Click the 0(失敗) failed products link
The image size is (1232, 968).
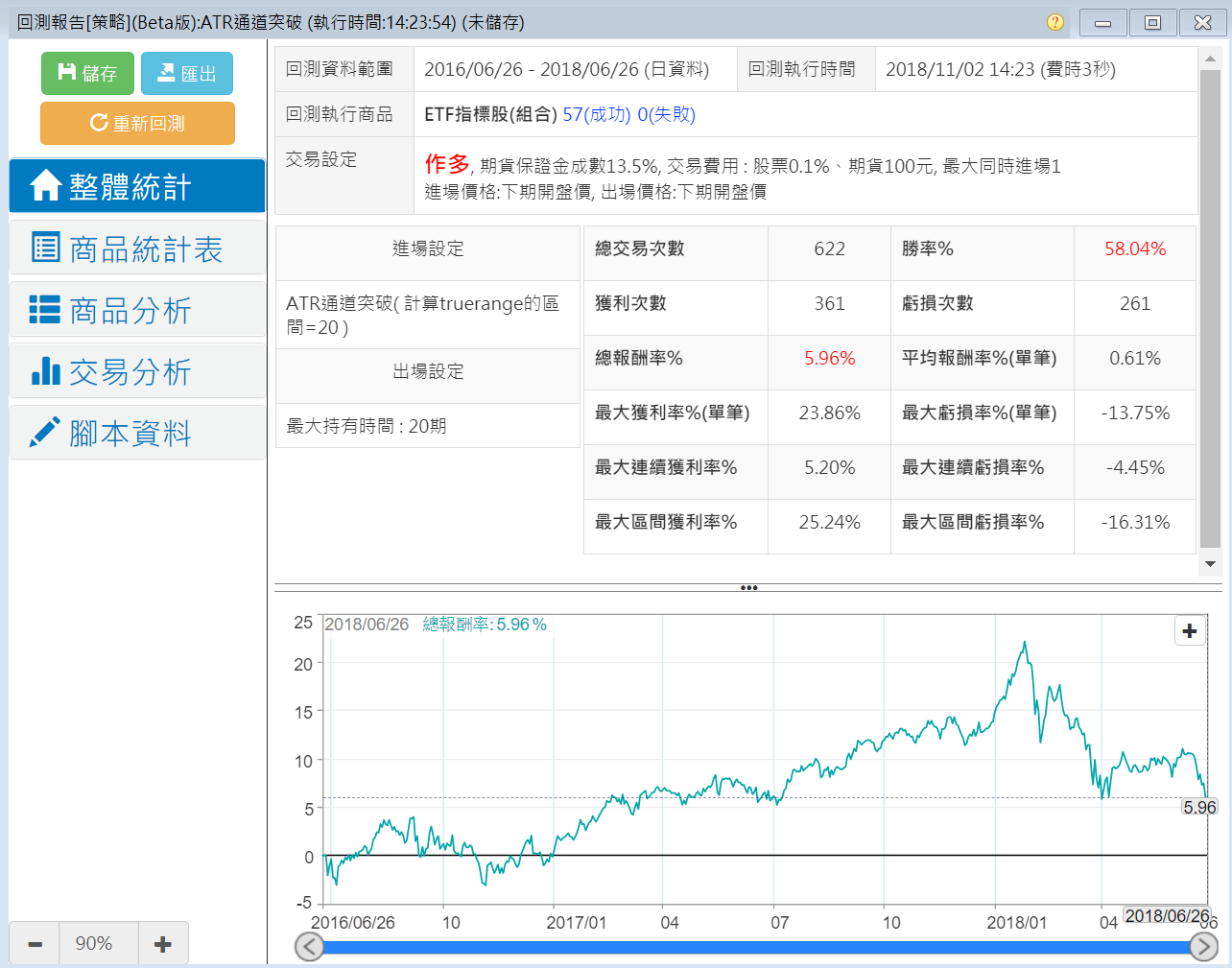point(666,115)
